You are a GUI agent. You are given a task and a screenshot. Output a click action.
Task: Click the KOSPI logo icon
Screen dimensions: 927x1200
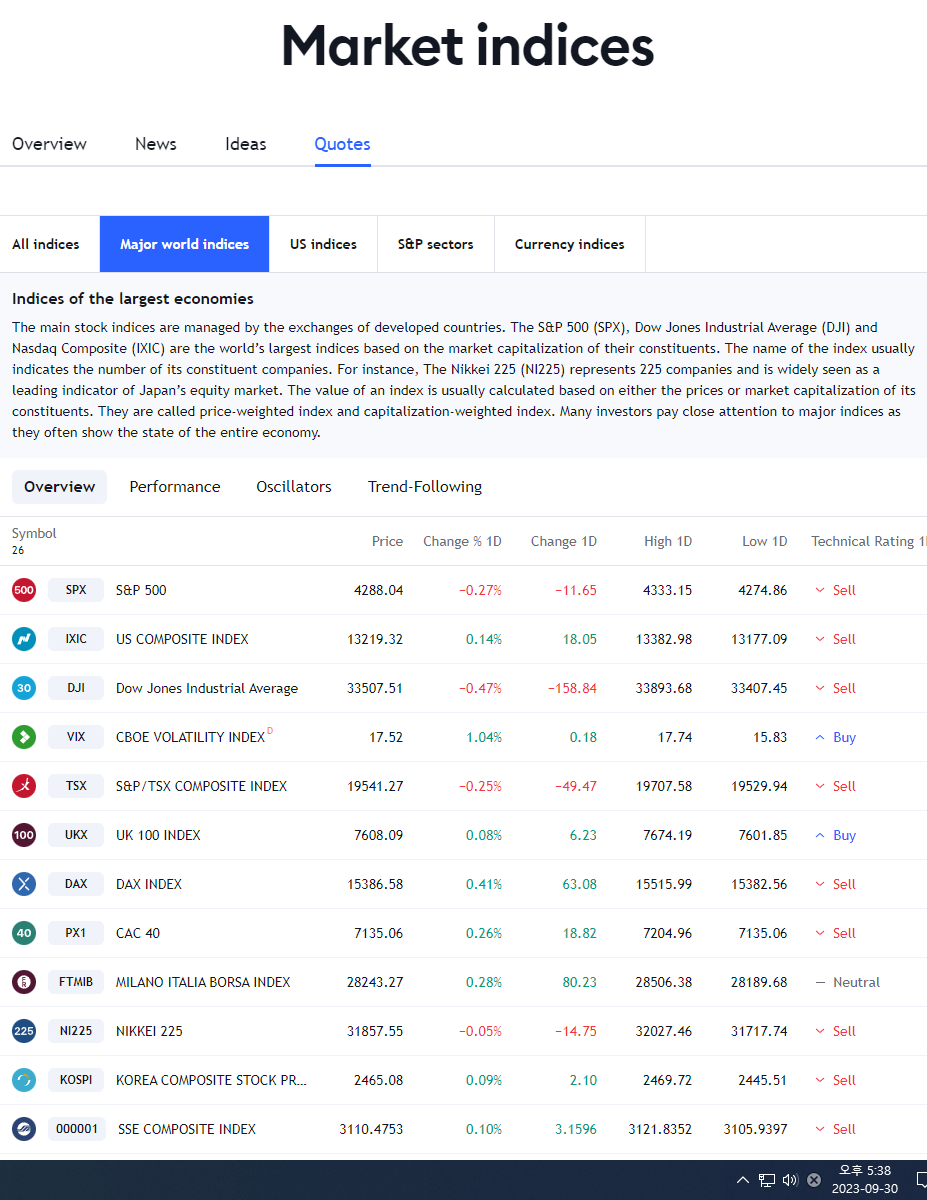coord(24,1080)
